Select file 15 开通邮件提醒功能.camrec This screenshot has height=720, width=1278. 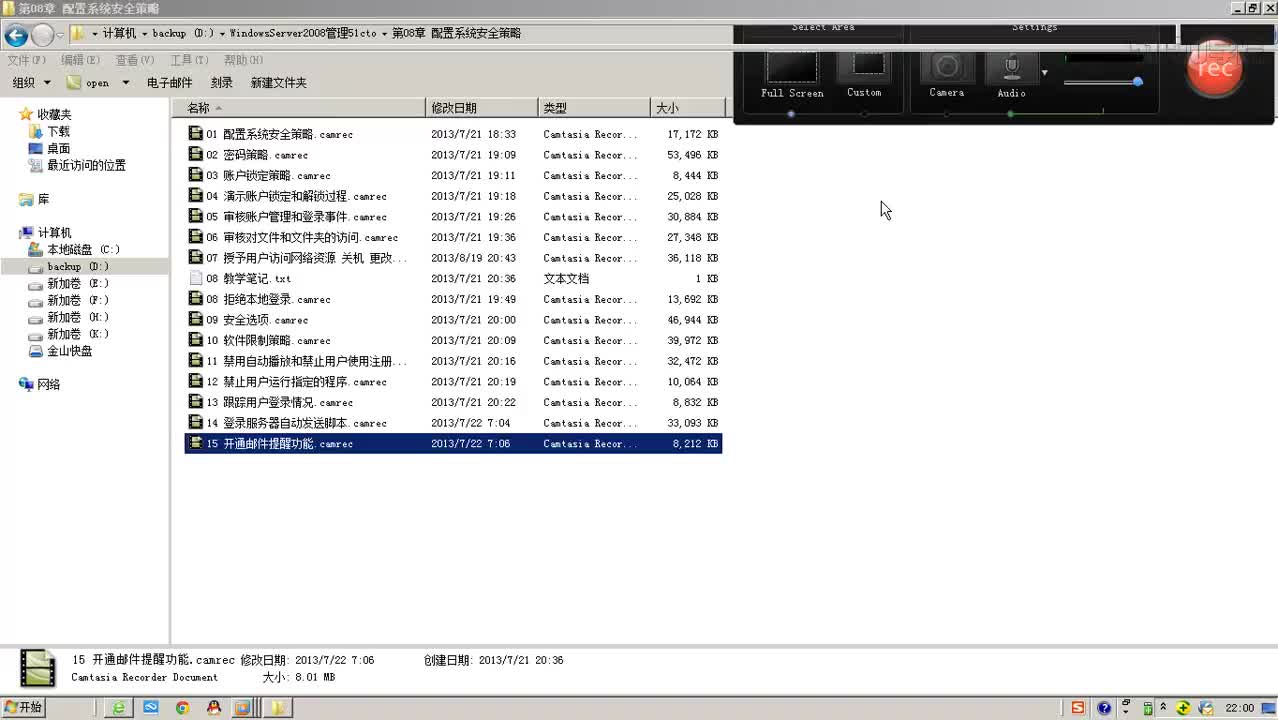(453, 444)
